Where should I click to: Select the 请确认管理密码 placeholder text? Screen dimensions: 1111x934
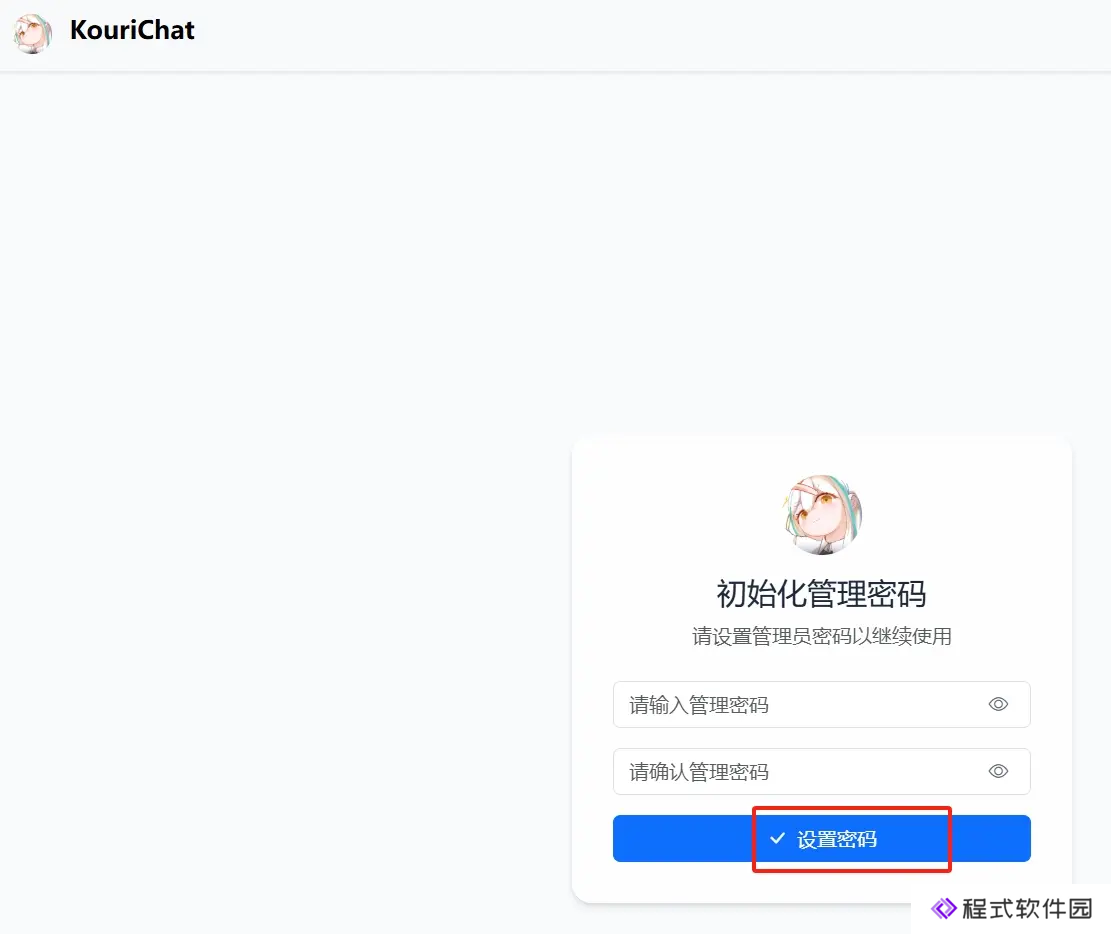tap(699, 772)
